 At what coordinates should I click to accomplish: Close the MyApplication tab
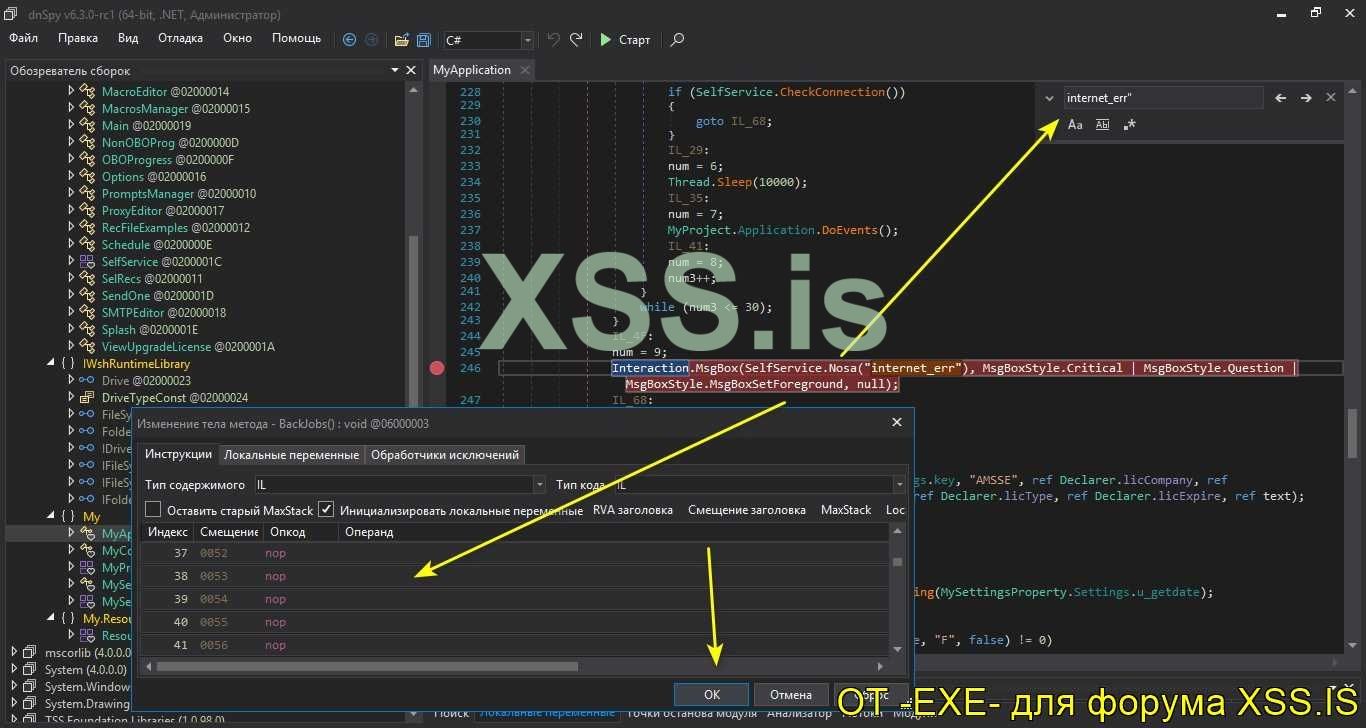point(523,70)
